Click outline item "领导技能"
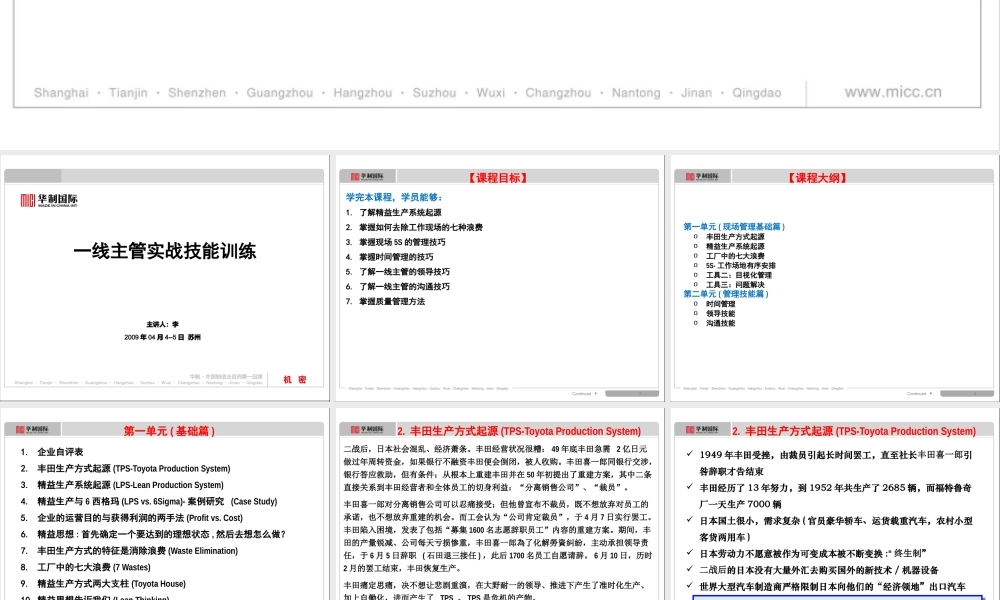The image size is (1000, 600). pyautogui.click(x=721, y=314)
